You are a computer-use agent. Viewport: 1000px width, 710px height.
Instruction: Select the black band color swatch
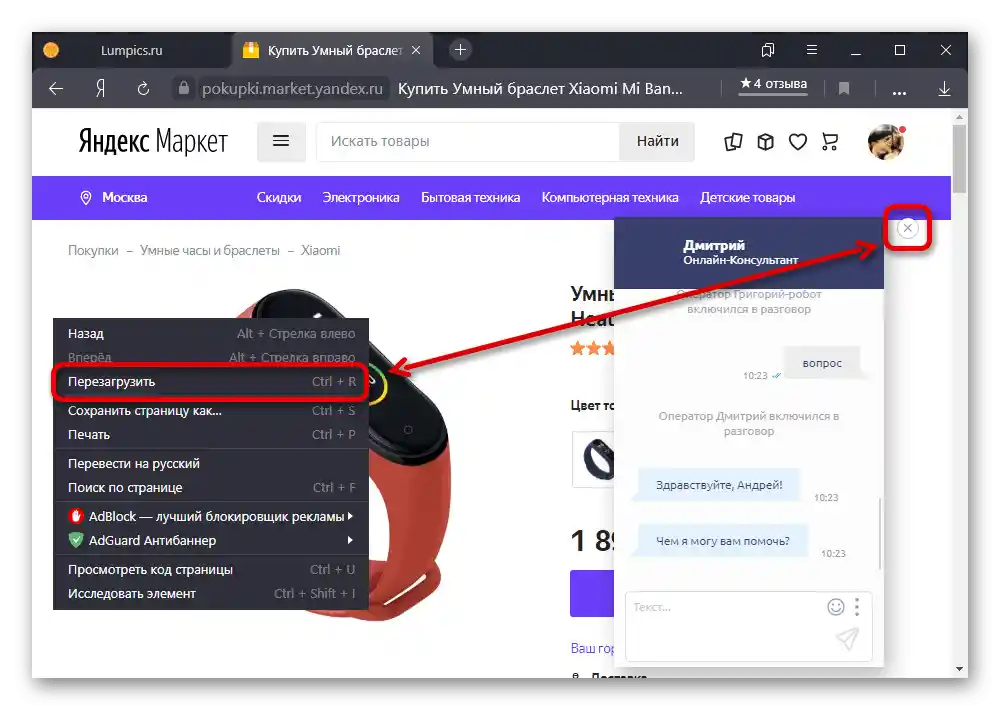(x=594, y=459)
